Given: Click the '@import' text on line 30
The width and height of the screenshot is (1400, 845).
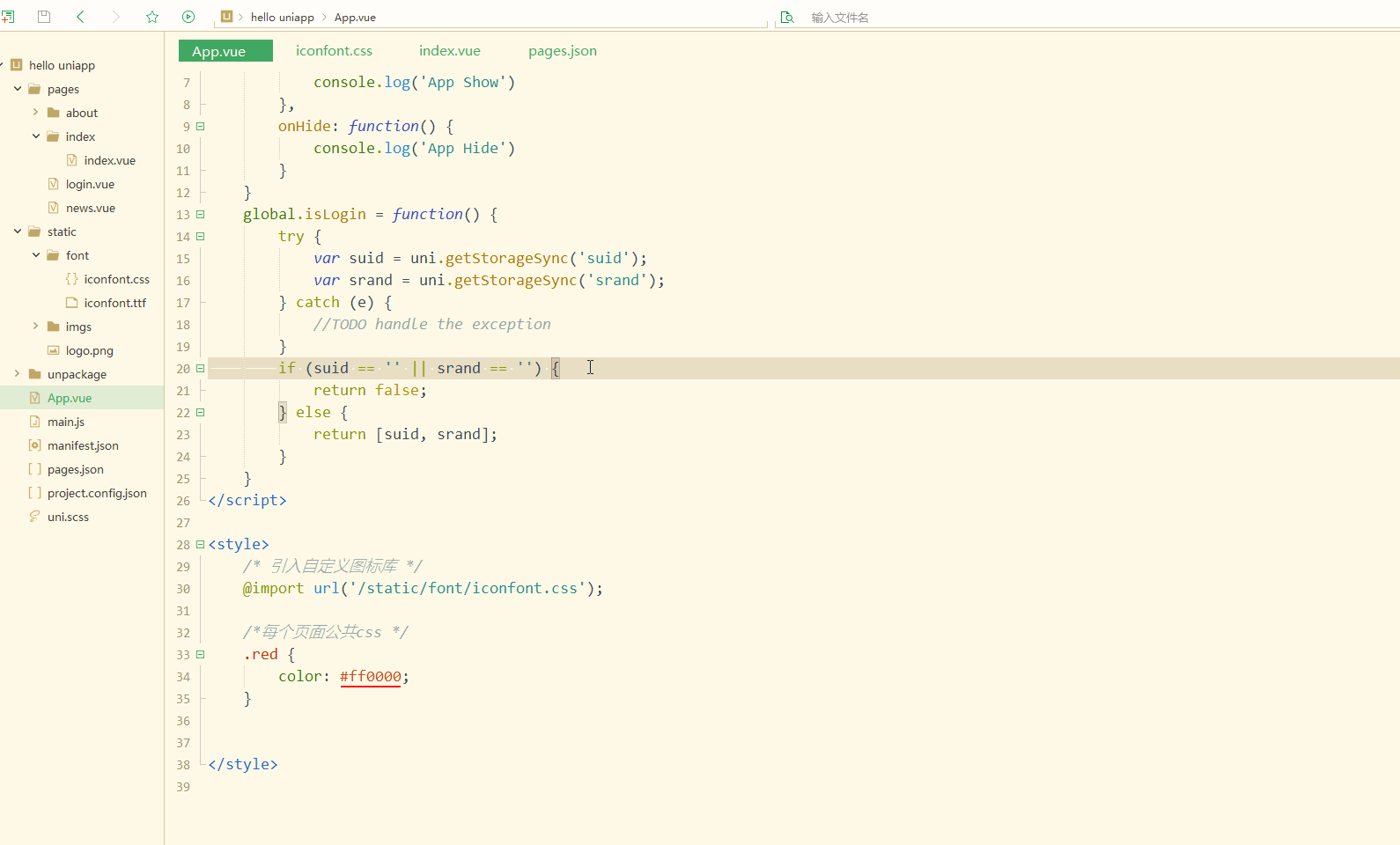Looking at the screenshot, I should (273, 589).
